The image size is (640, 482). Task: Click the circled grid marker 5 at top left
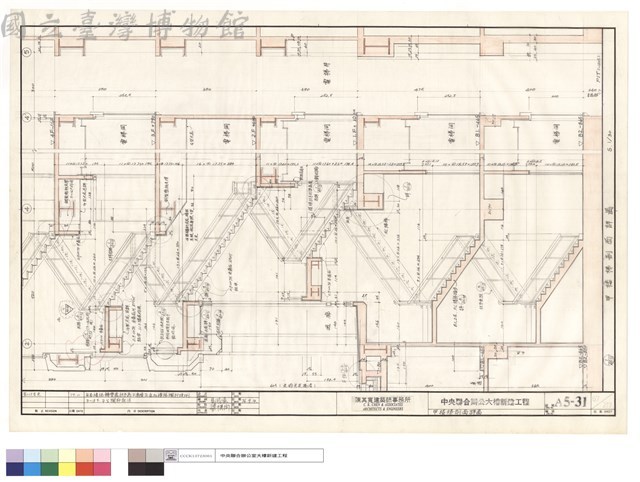point(29,52)
